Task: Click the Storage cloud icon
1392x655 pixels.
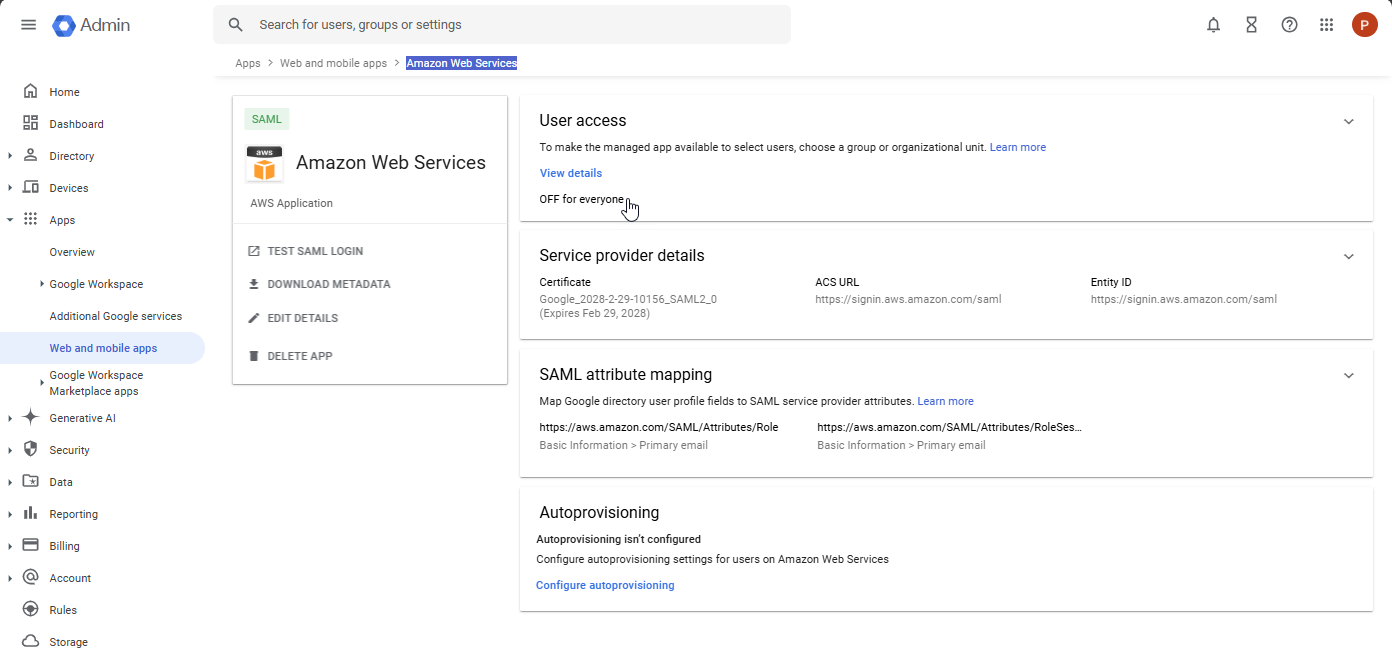Action: point(30,641)
